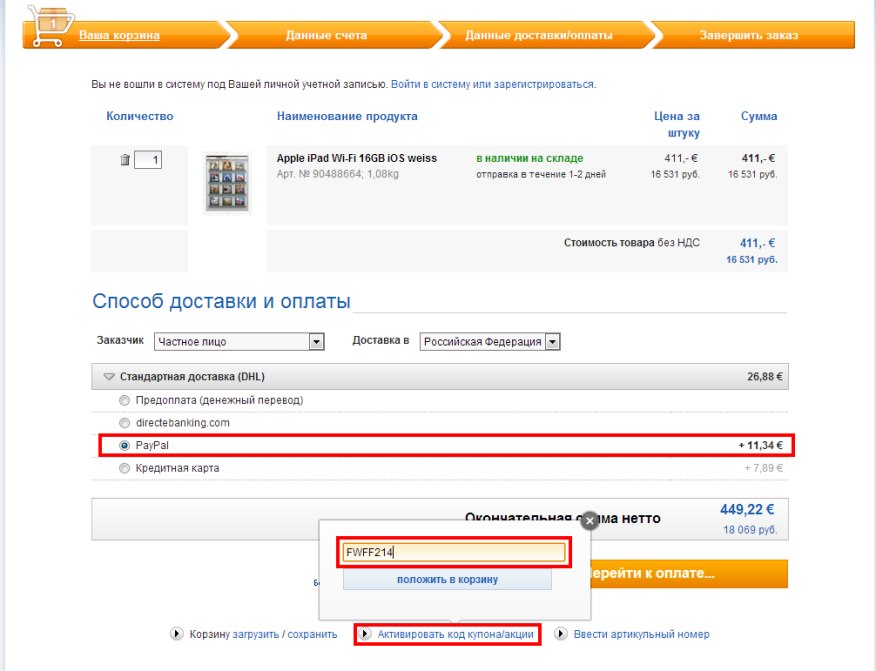876x671 pixels.
Task: Close the coupon code popup
Action: point(589,521)
